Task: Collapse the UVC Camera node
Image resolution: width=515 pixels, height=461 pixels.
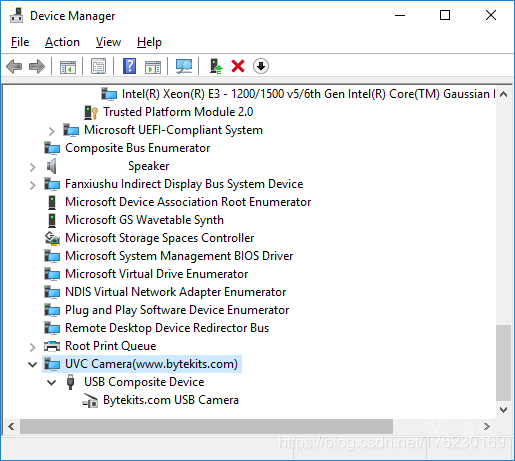Action: click(x=33, y=364)
